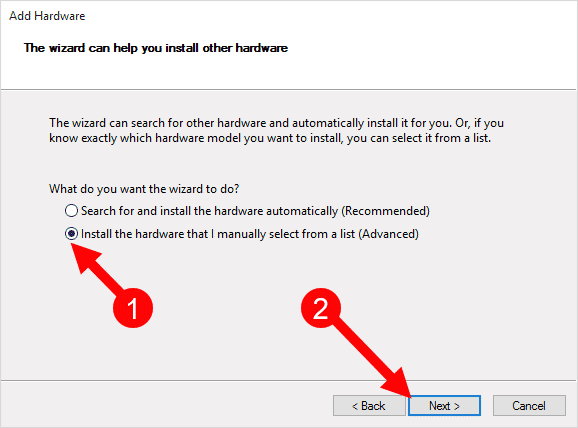This screenshot has width=578, height=428.
Task: Click the empty circle of the Recommended option
Action: (71, 211)
